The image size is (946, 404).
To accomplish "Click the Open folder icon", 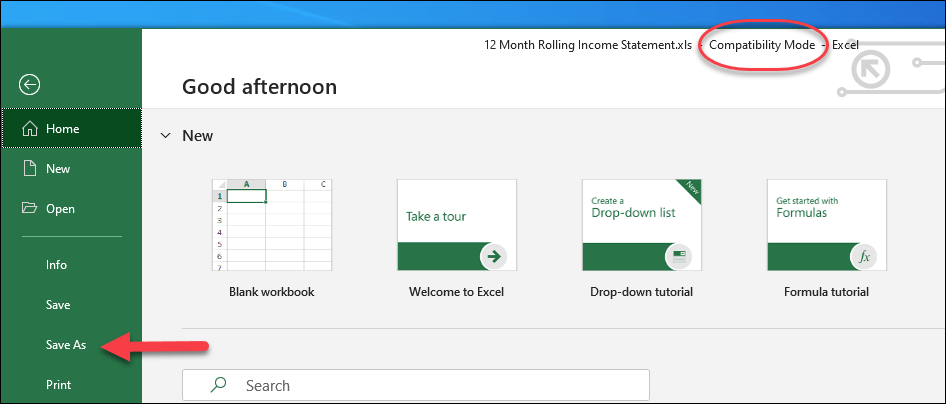I will coord(30,209).
